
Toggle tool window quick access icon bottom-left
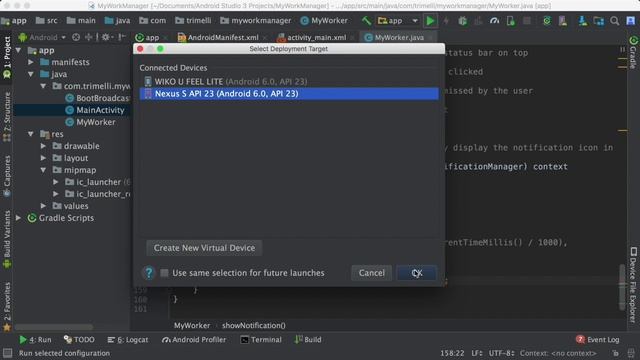(x=7, y=353)
